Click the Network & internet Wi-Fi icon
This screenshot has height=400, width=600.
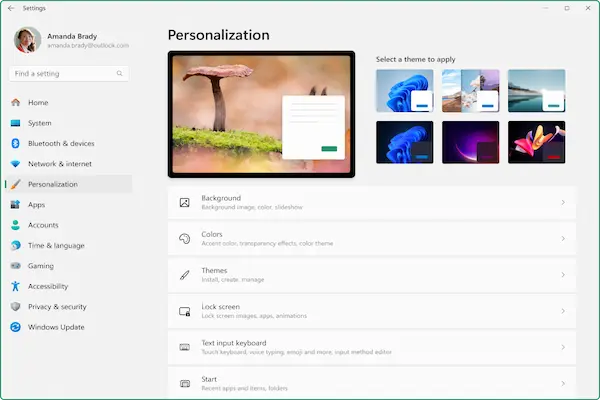click(x=15, y=164)
